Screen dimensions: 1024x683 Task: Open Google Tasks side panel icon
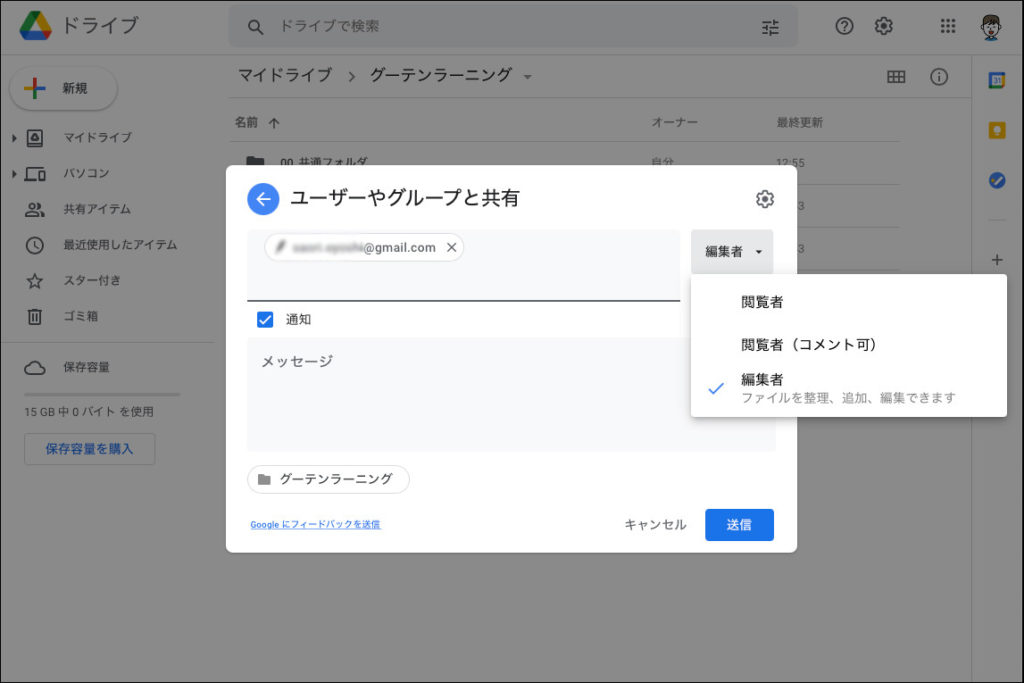tap(996, 181)
